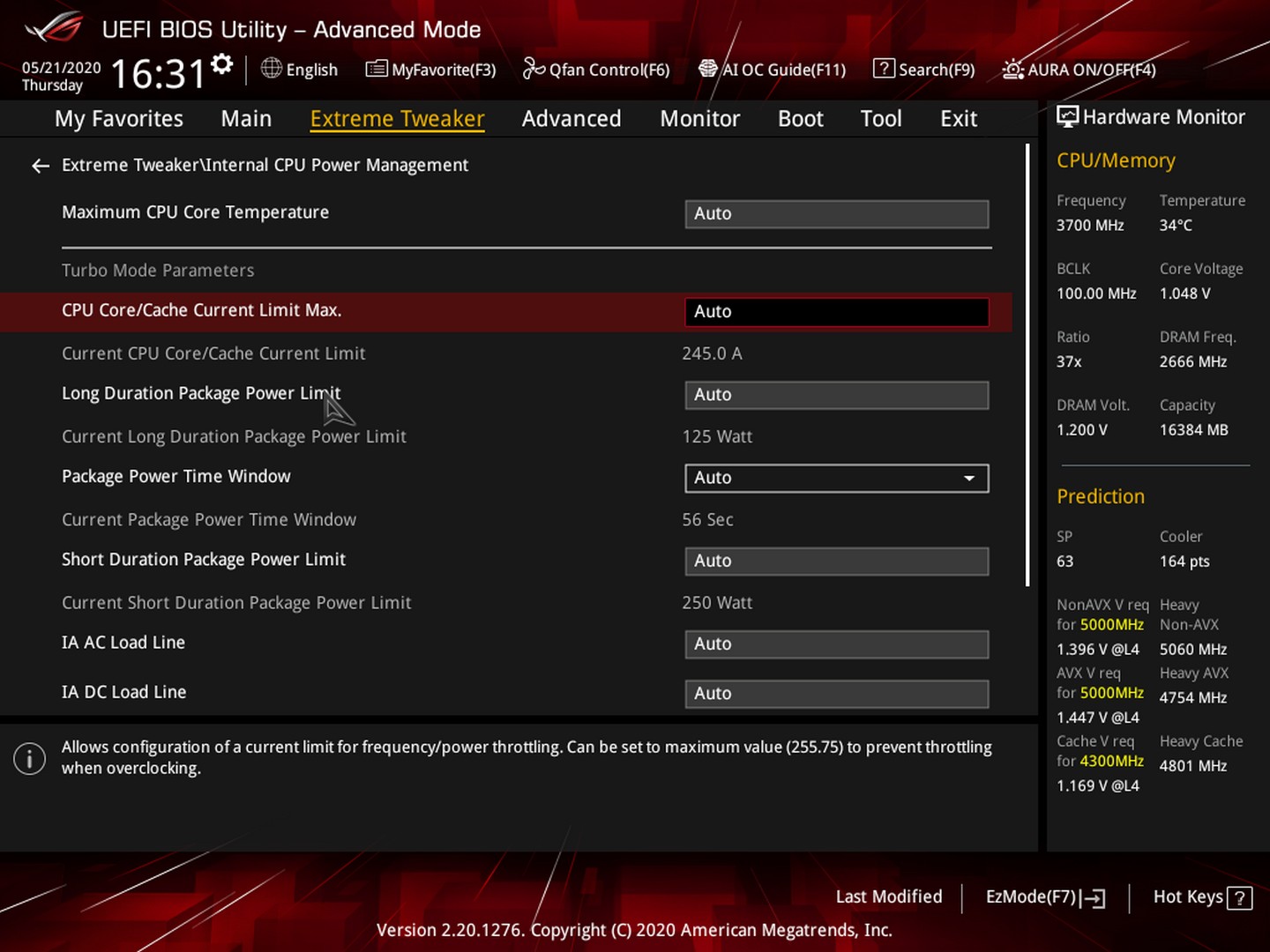Click the CPU Core/Cache Current Limit Max. label

tap(202, 310)
